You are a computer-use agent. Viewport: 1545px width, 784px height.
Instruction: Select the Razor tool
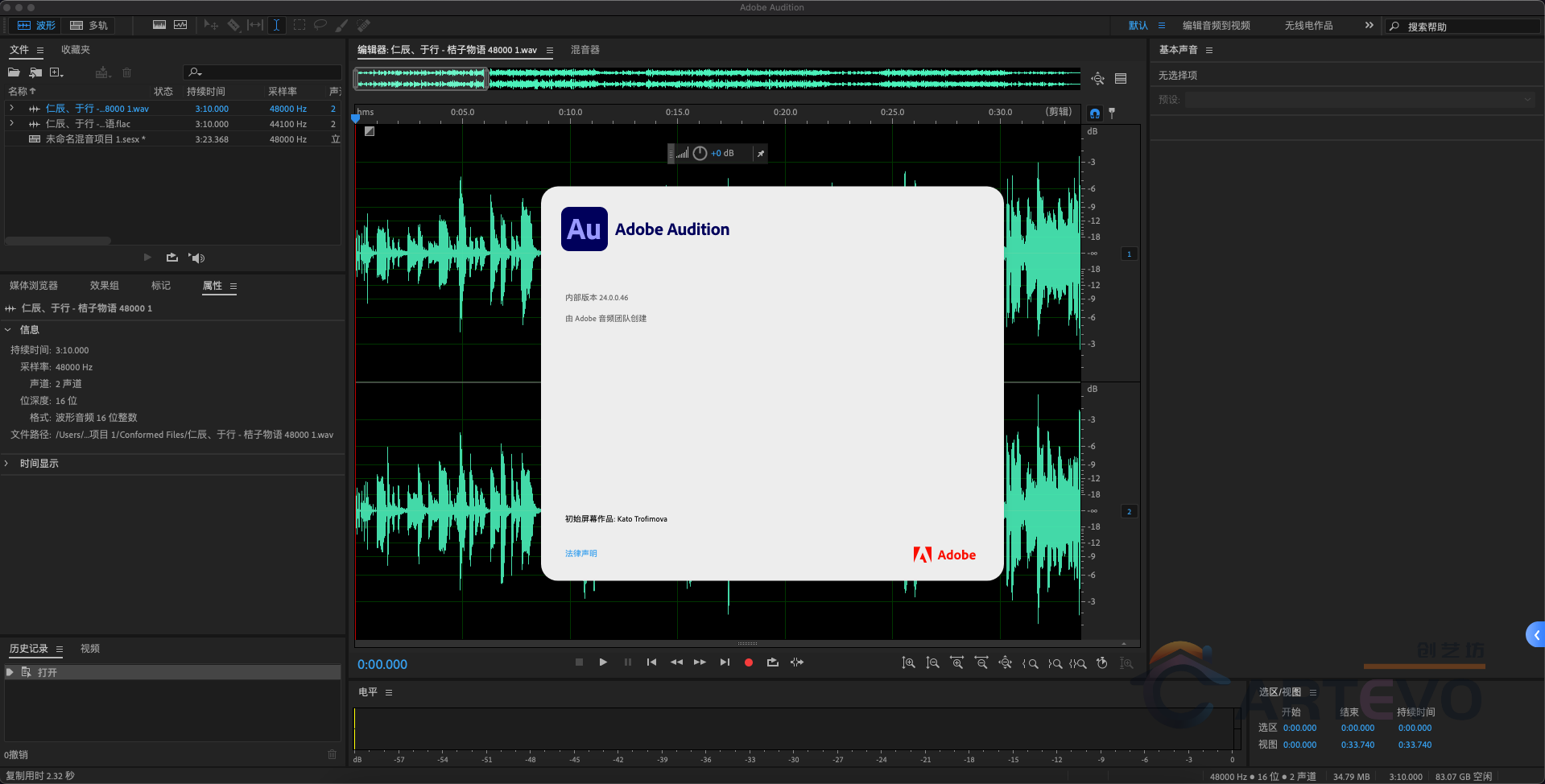click(233, 25)
